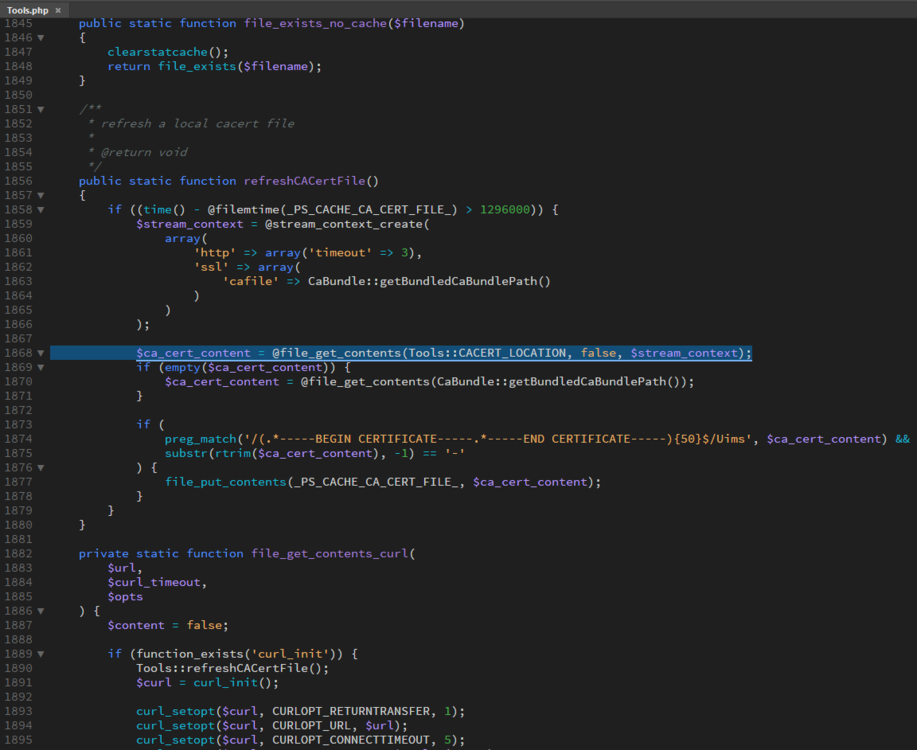The height and width of the screenshot is (750, 917).
Task: Fold file_get_contents_curl body at line 1886
Action: 41,610
